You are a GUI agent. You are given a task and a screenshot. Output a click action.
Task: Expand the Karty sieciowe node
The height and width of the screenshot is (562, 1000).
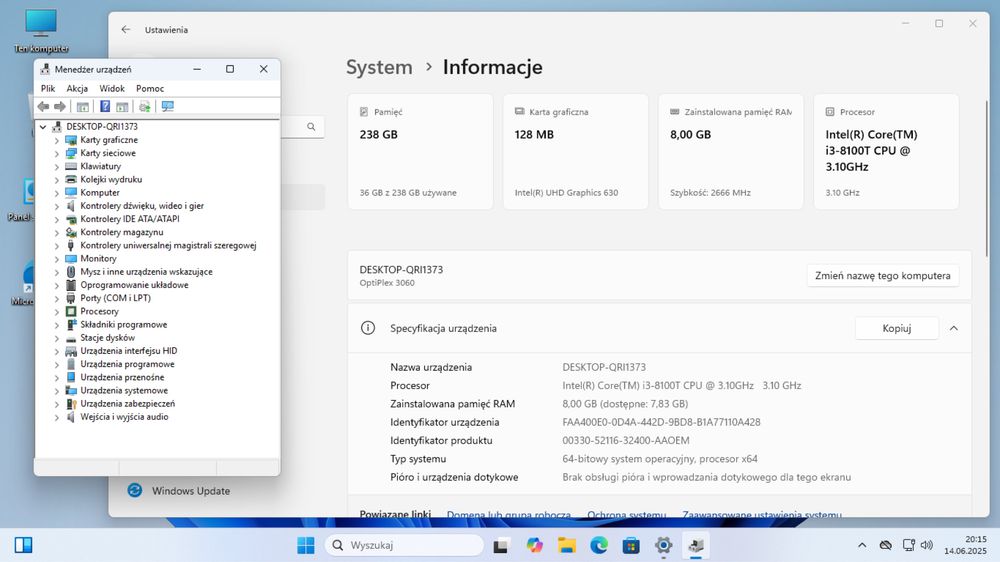point(57,154)
